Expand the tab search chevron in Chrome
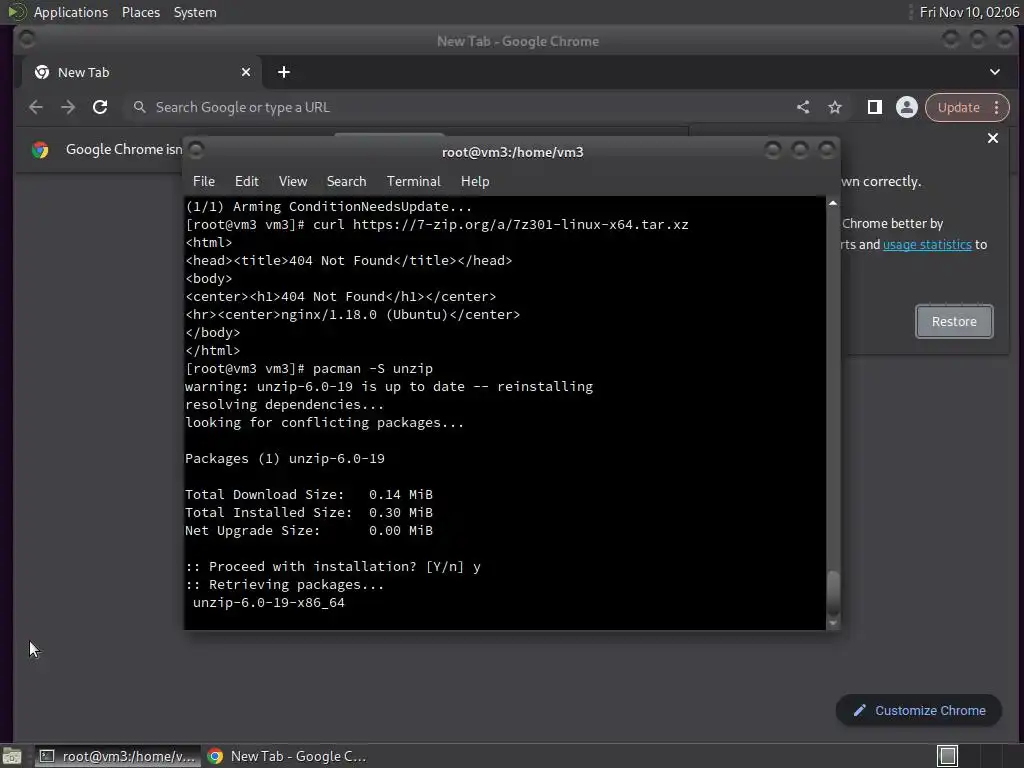This screenshot has height=768, width=1024. 995,72
